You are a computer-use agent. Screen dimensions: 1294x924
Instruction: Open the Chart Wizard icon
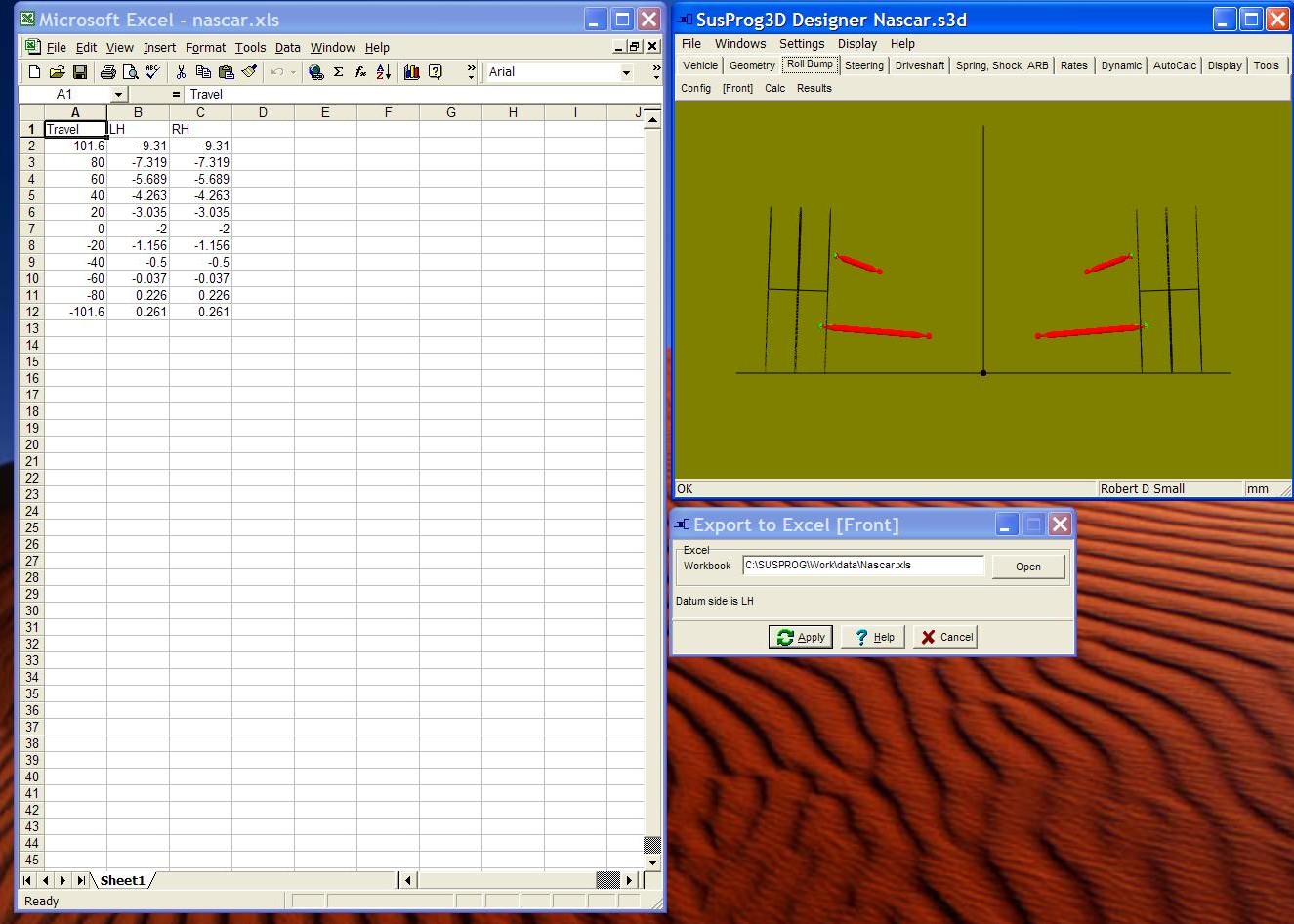411,72
